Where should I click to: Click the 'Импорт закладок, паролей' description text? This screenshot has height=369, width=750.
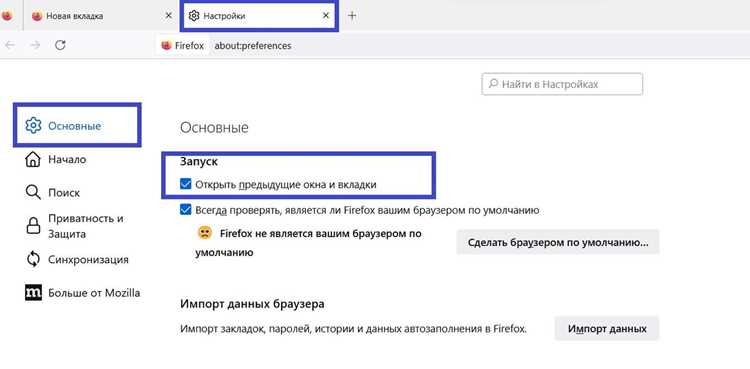[x=353, y=329]
